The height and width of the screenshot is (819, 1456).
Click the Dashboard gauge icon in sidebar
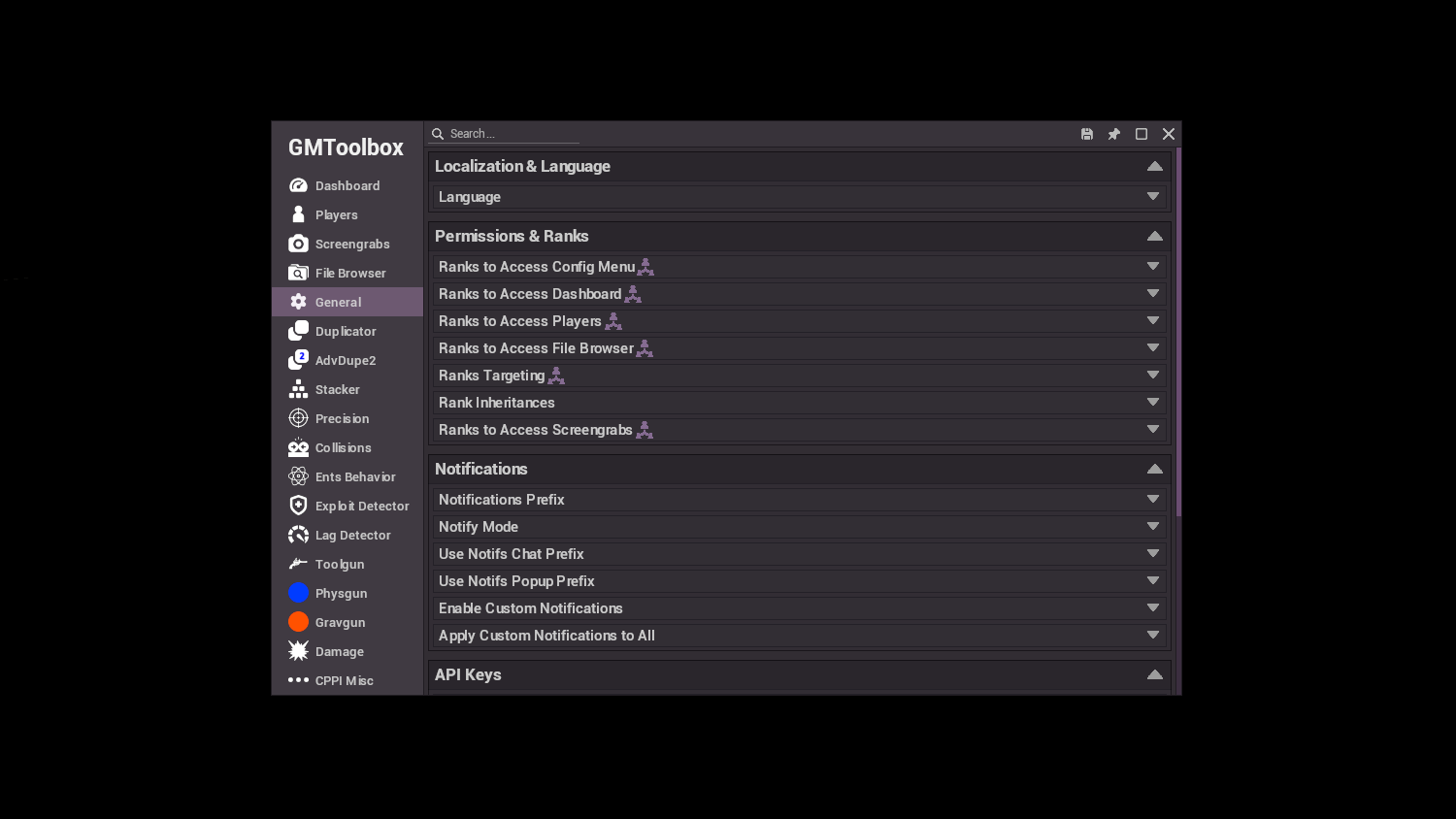(298, 185)
